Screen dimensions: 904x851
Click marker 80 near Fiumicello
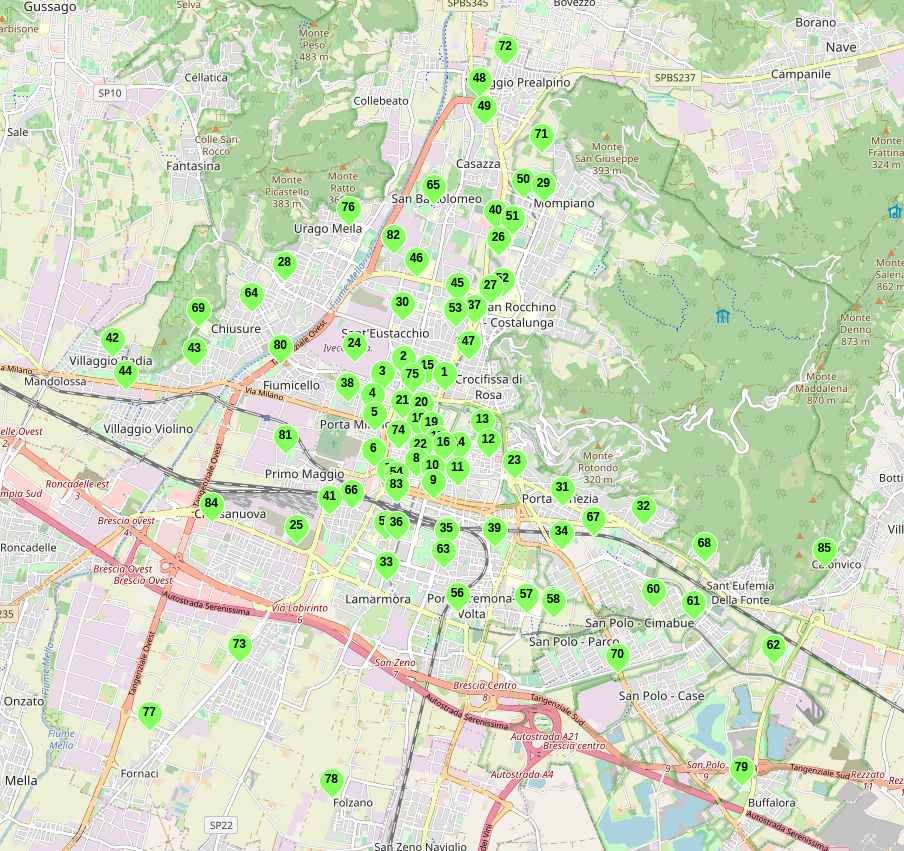(x=280, y=348)
